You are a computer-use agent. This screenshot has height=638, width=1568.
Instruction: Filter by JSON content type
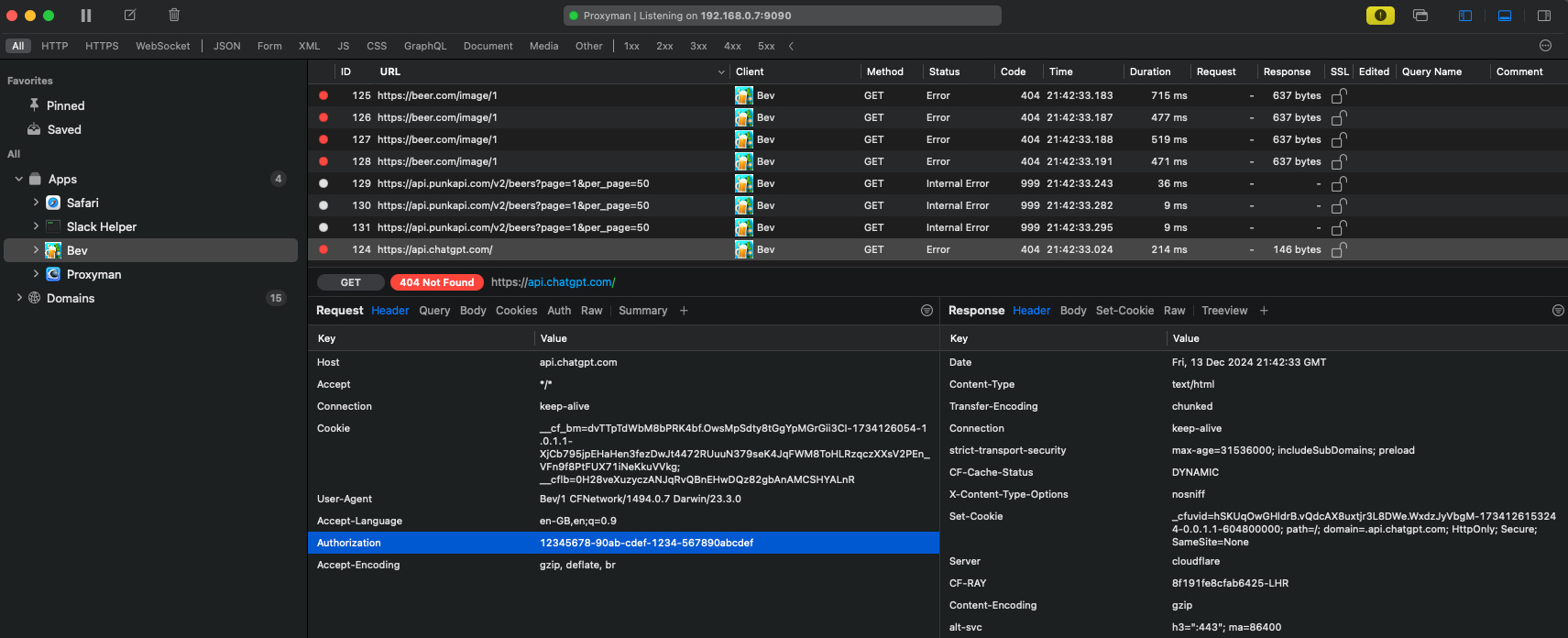point(227,46)
